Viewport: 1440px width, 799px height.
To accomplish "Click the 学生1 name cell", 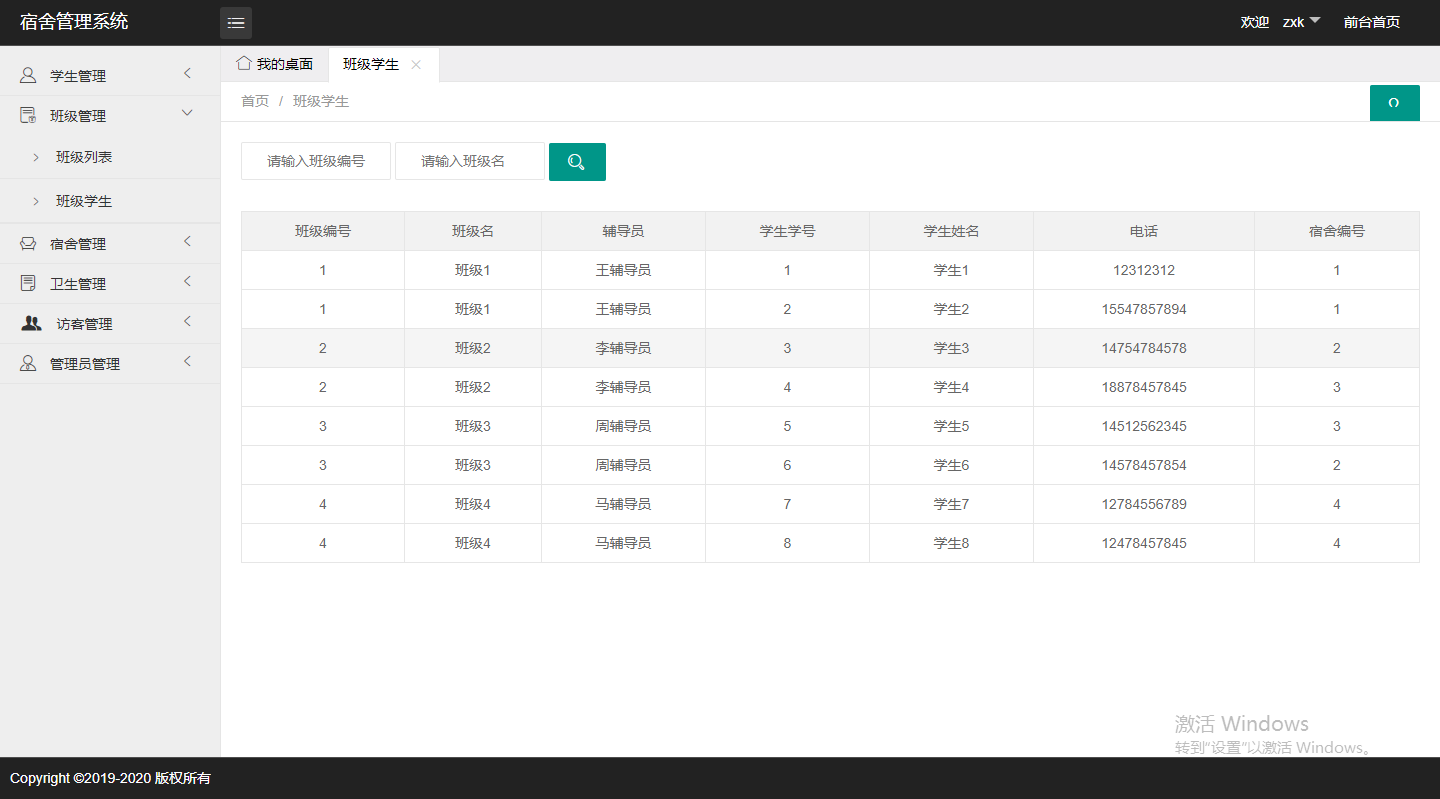I will pos(951,270).
